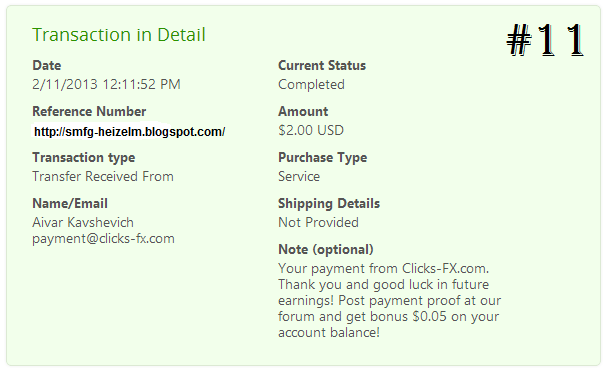
Task: Click the Note (optional) label
Action: [326, 250]
